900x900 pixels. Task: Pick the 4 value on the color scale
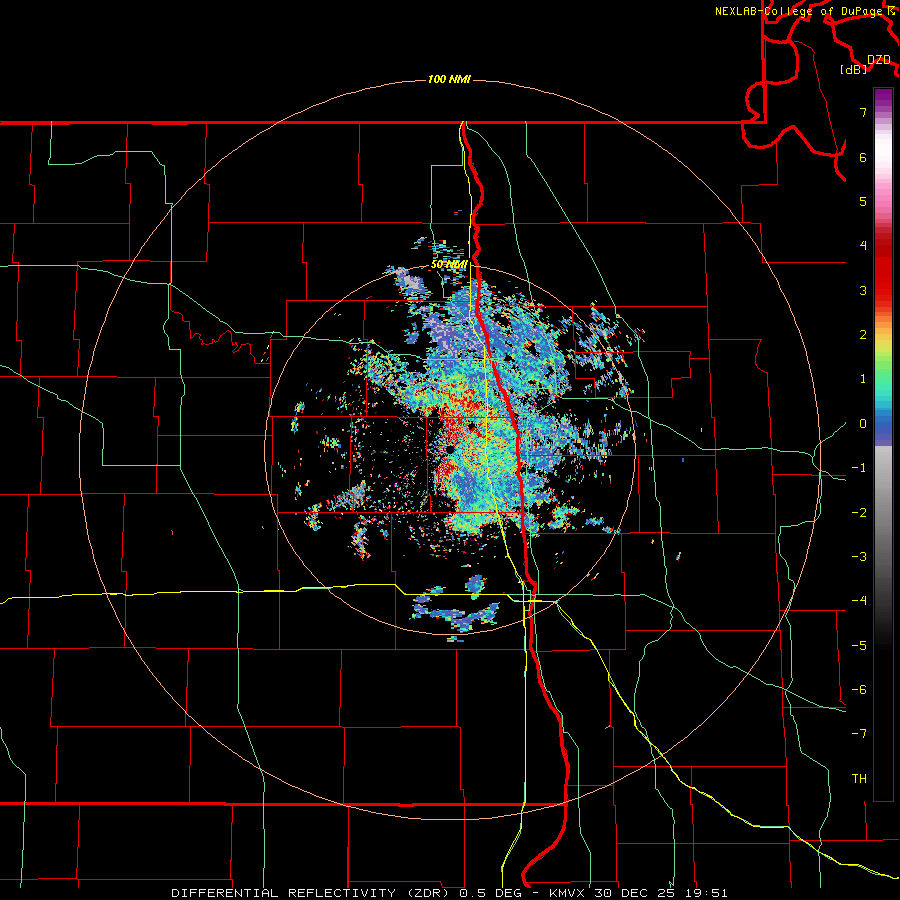pyautogui.click(x=863, y=246)
